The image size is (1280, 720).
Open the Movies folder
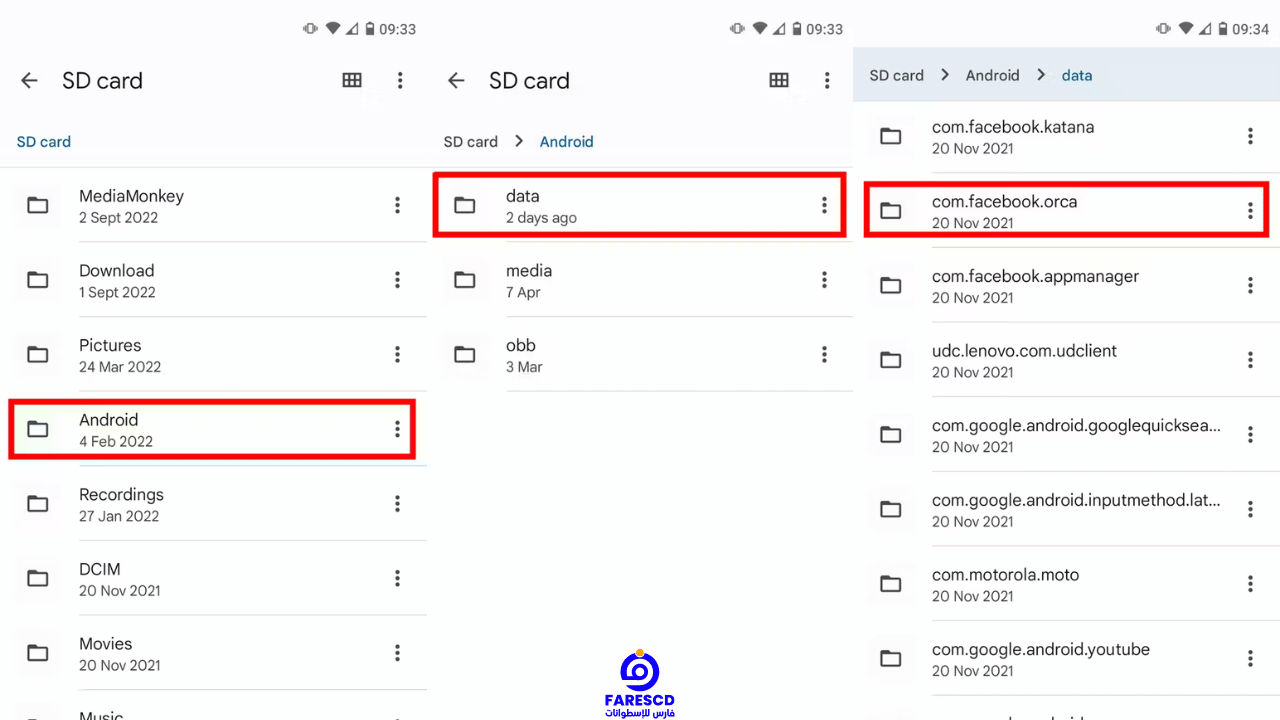click(x=213, y=653)
